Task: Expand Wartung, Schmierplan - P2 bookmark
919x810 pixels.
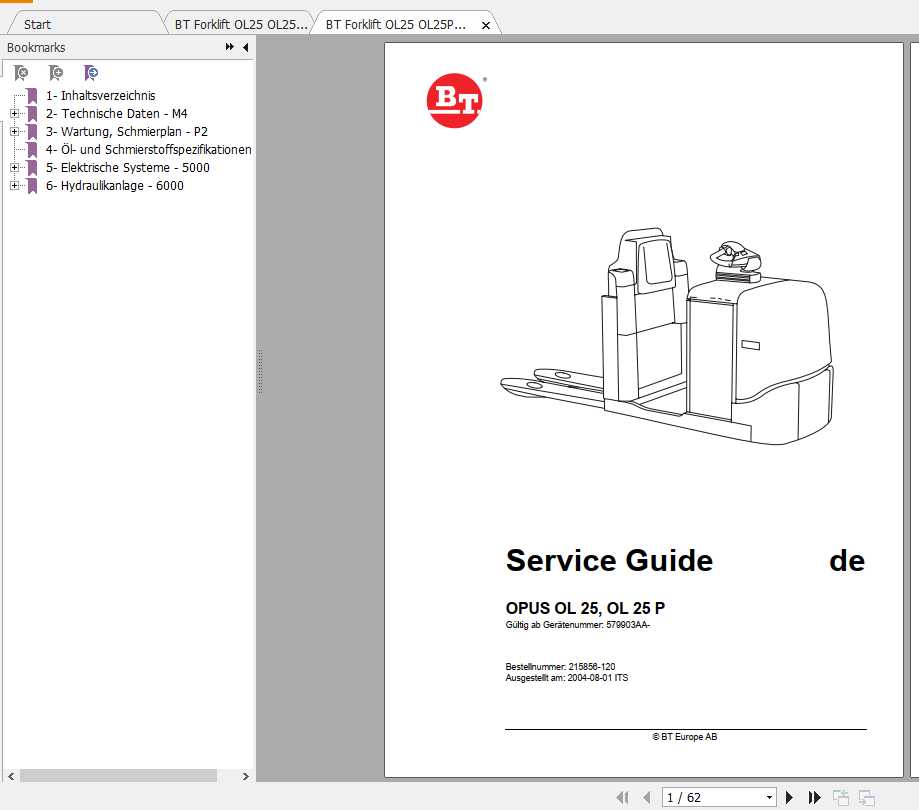Action: 14,132
